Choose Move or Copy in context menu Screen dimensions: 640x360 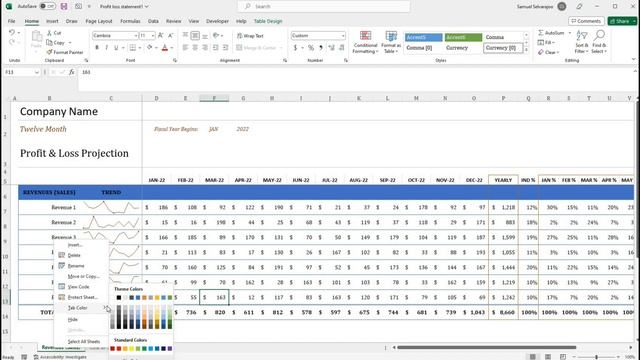coord(83,276)
